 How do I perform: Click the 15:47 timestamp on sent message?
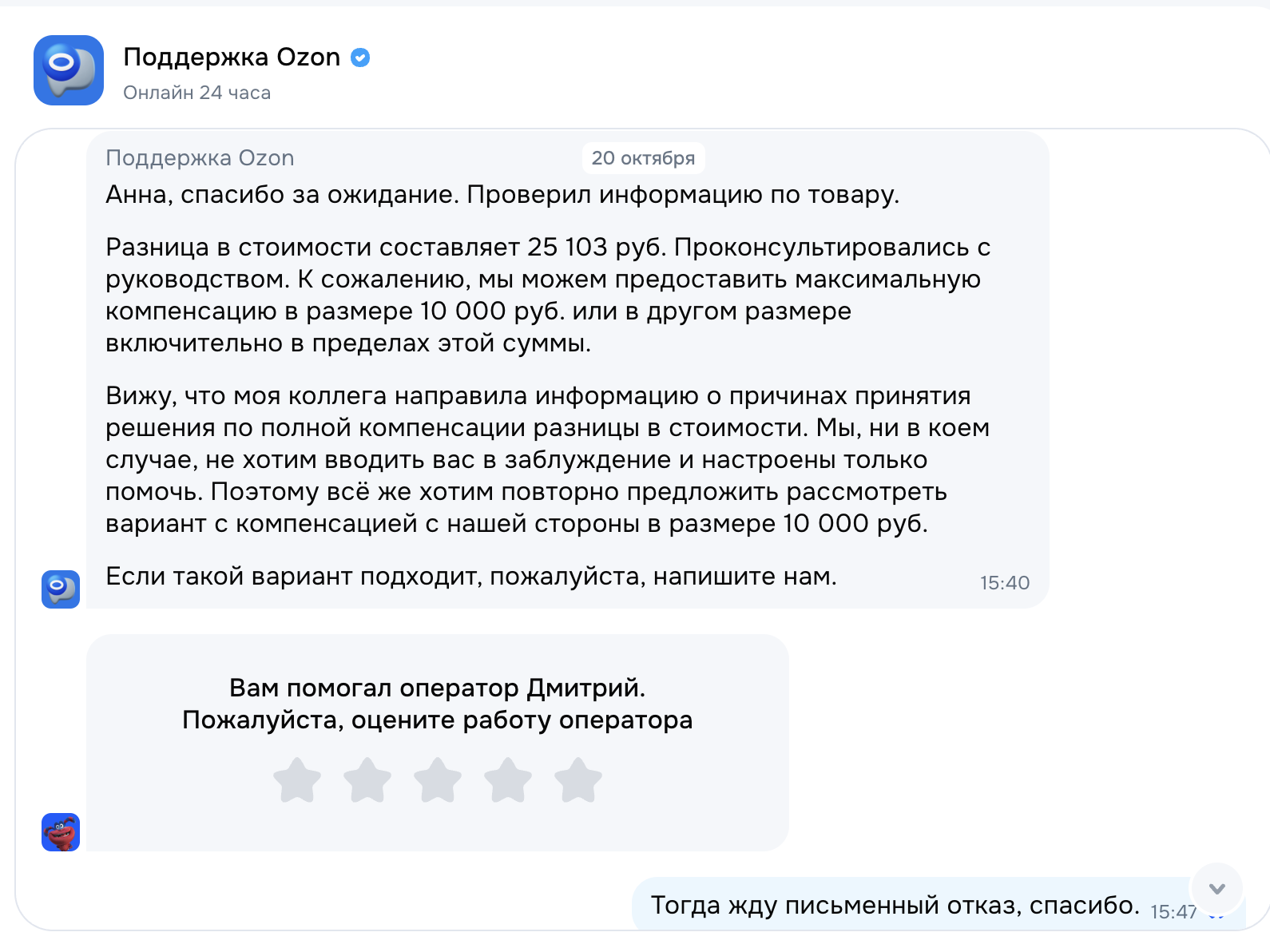[x=1173, y=912]
